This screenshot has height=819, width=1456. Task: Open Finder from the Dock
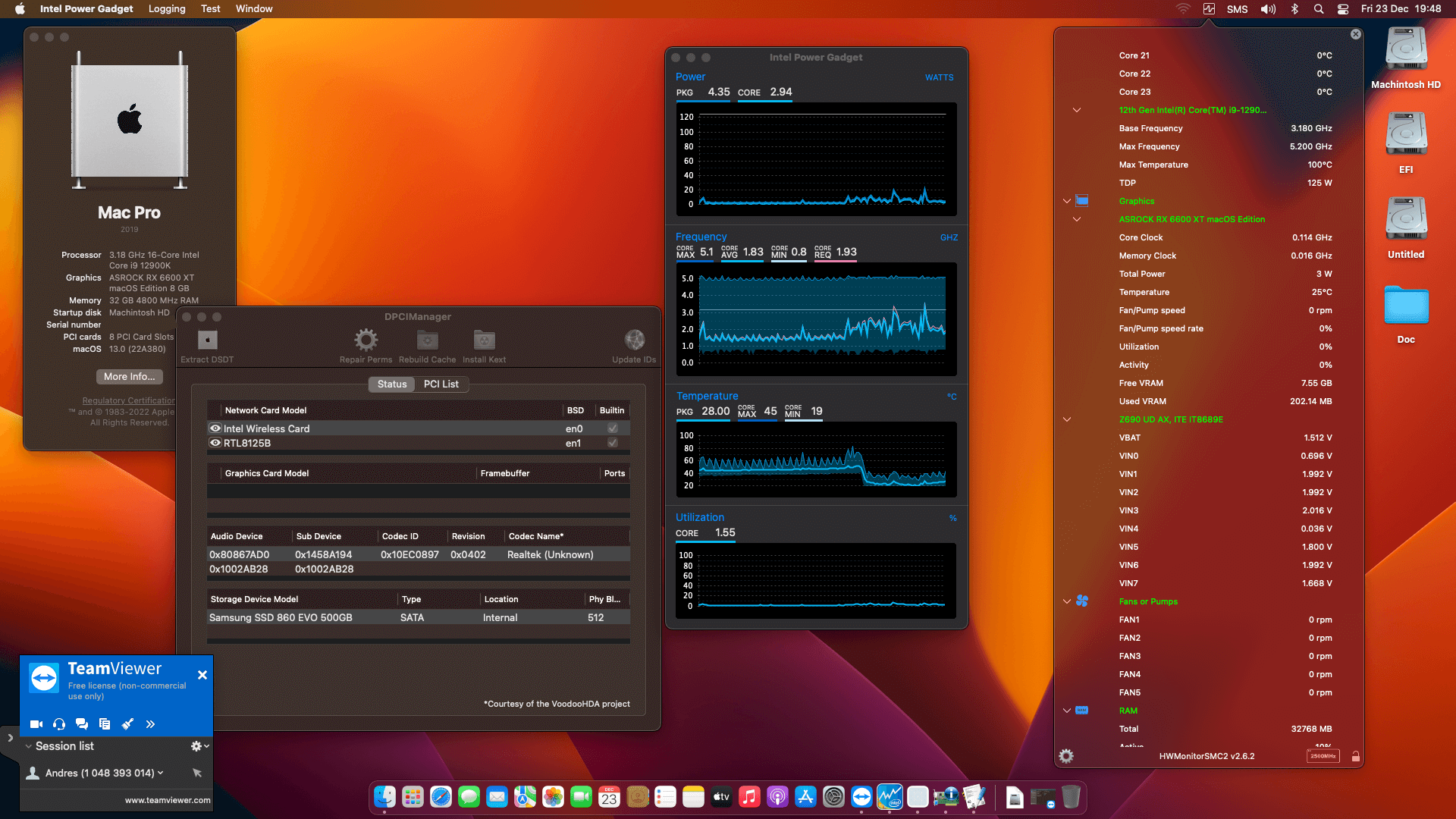click(x=384, y=797)
